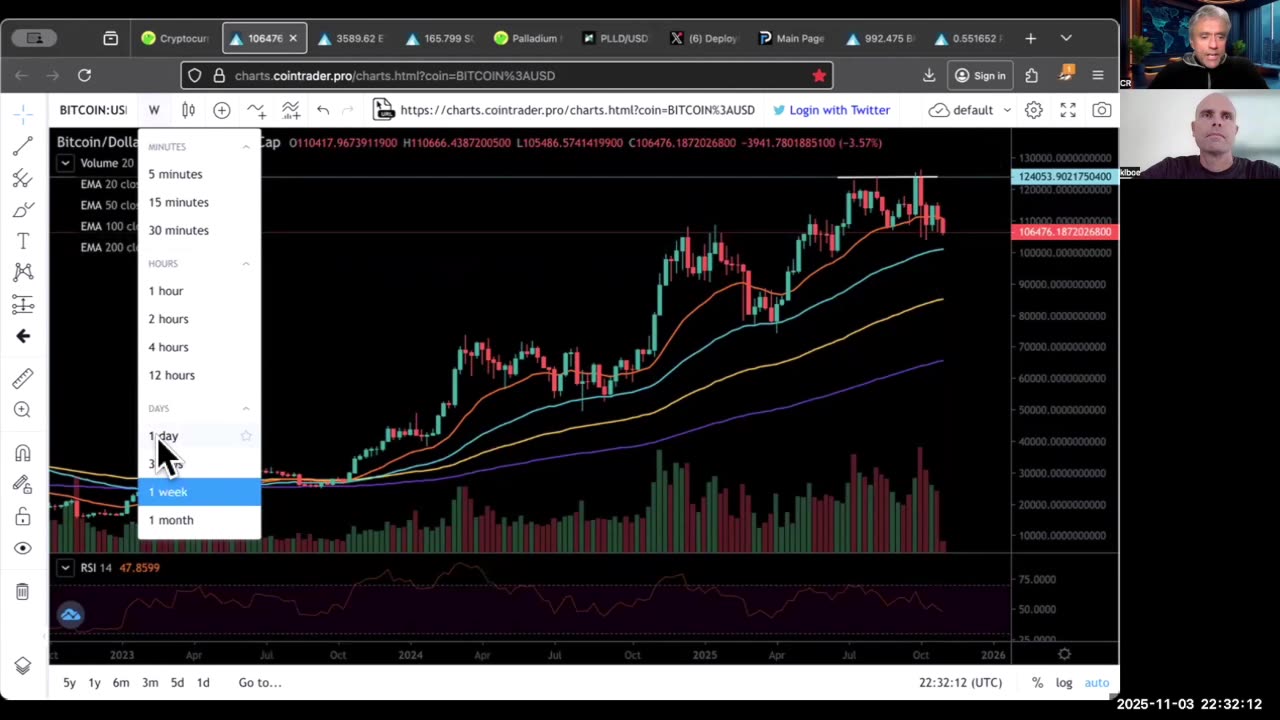This screenshot has width=1280, height=720.
Task: Choose 1 hour interval
Action: pos(199,291)
